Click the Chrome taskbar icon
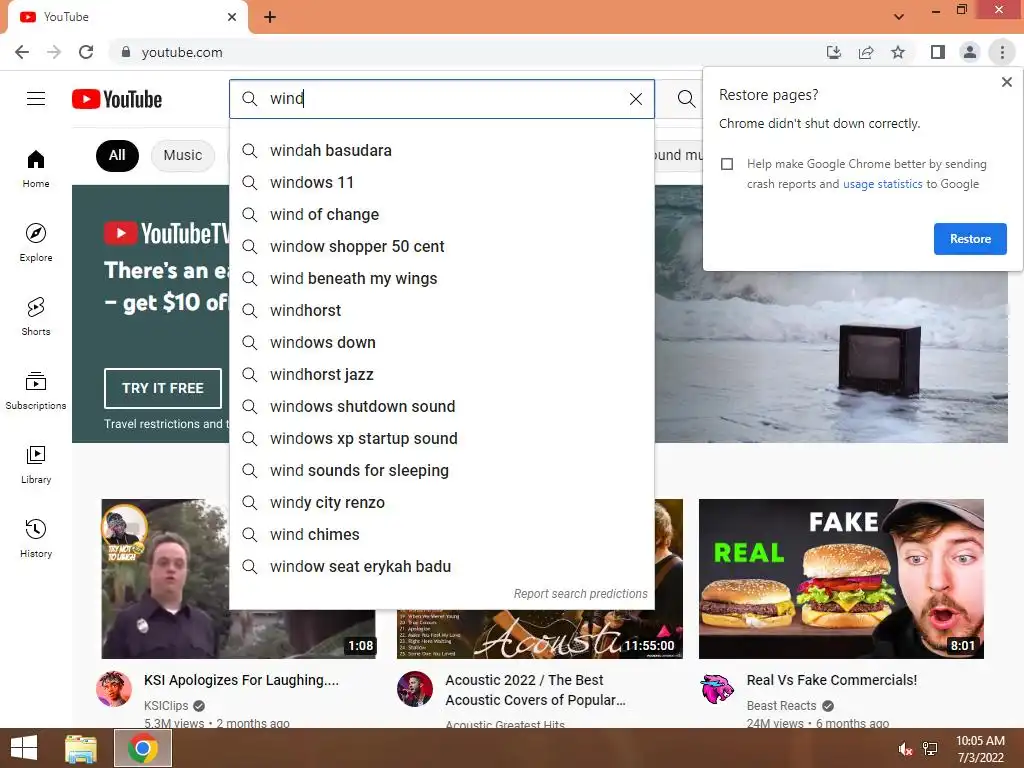The height and width of the screenshot is (768, 1024). coord(143,748)
